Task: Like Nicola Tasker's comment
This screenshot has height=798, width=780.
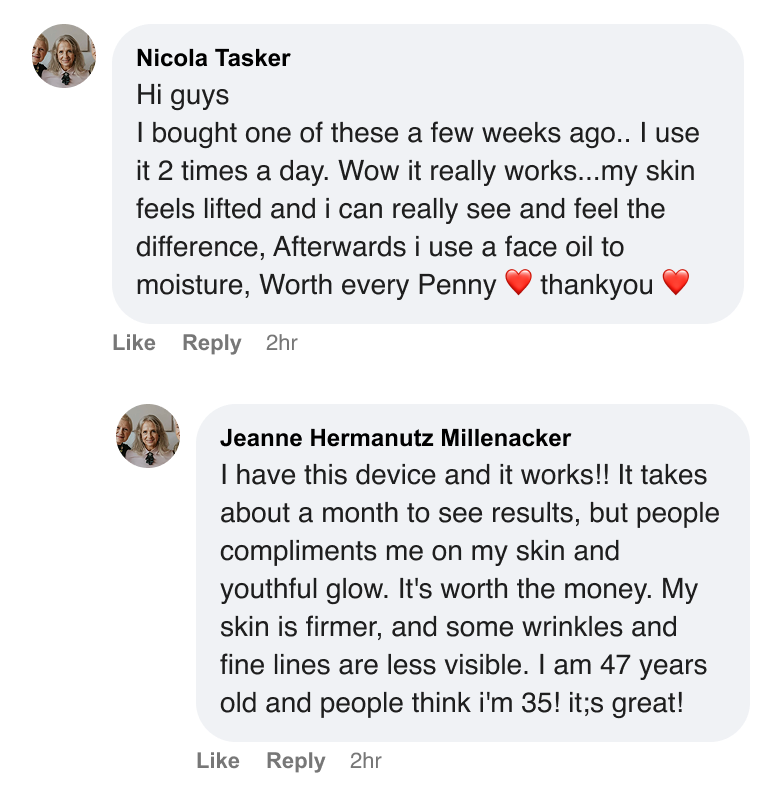Action: coord(134,343)
